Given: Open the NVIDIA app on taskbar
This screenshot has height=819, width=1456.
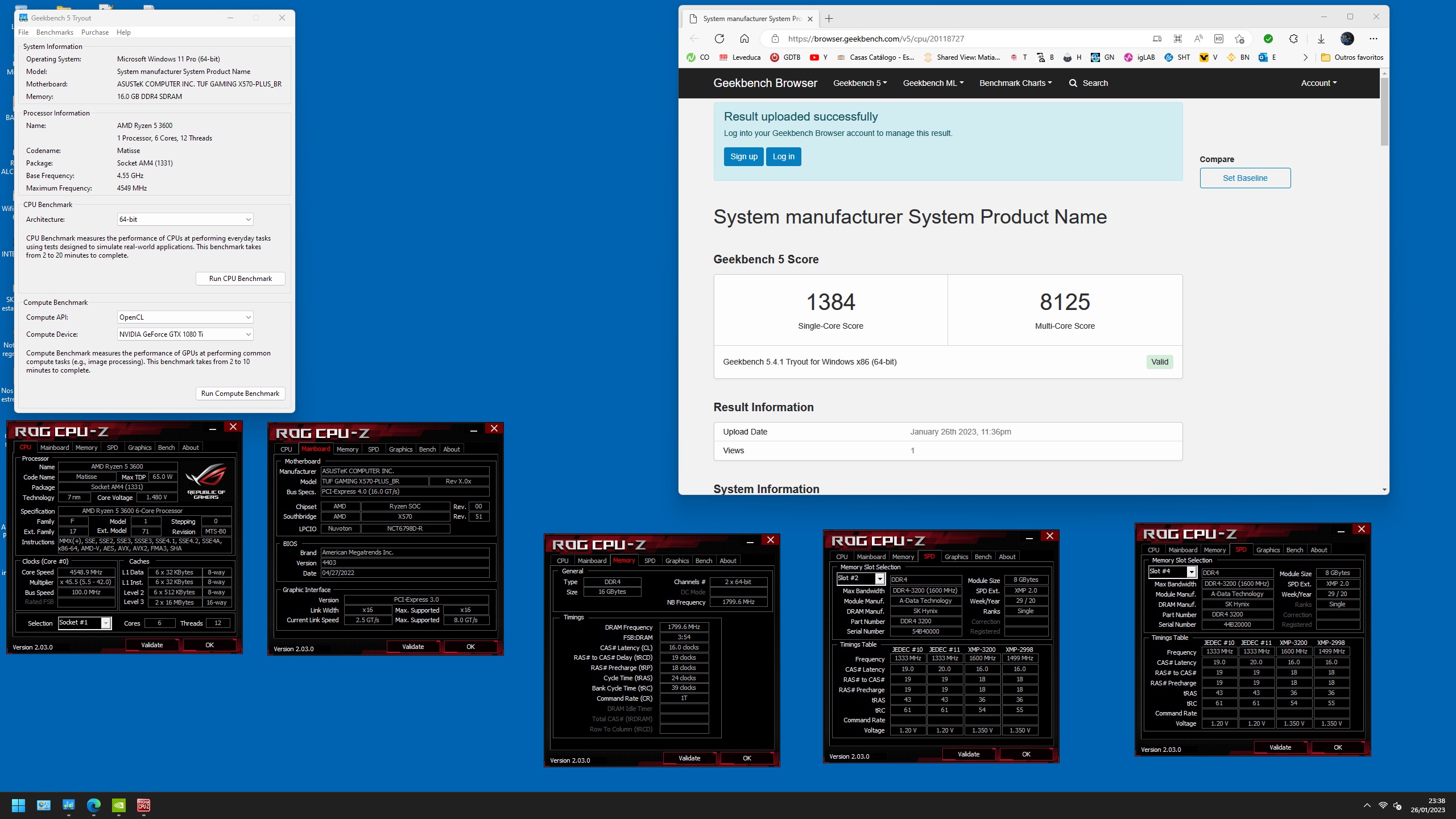Looking at the screenshot, I should click(x=118, y=805).
